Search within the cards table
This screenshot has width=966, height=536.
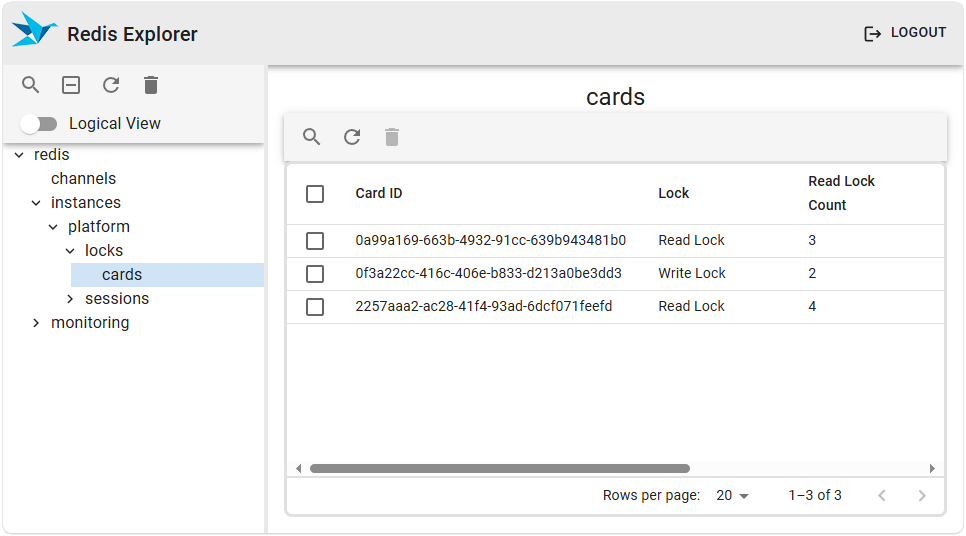(x=312, y=137)
